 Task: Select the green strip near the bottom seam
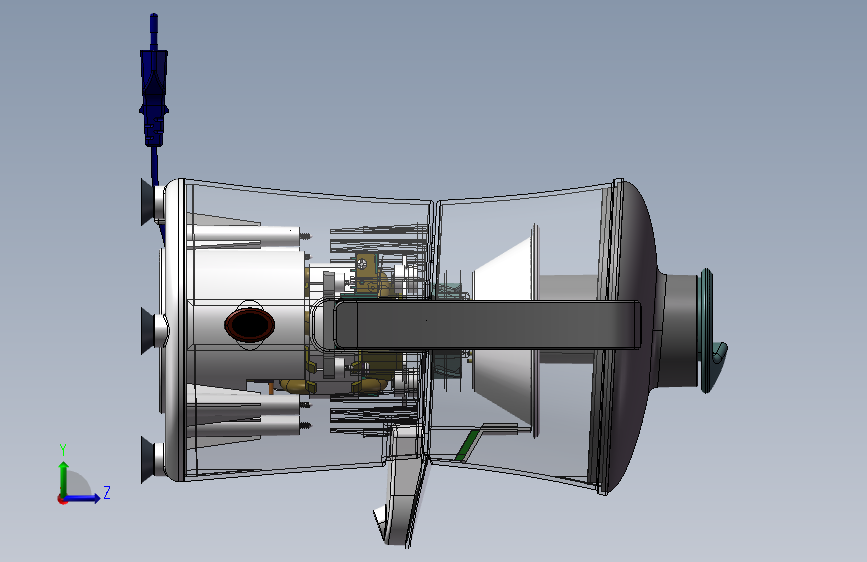(466, 446)
